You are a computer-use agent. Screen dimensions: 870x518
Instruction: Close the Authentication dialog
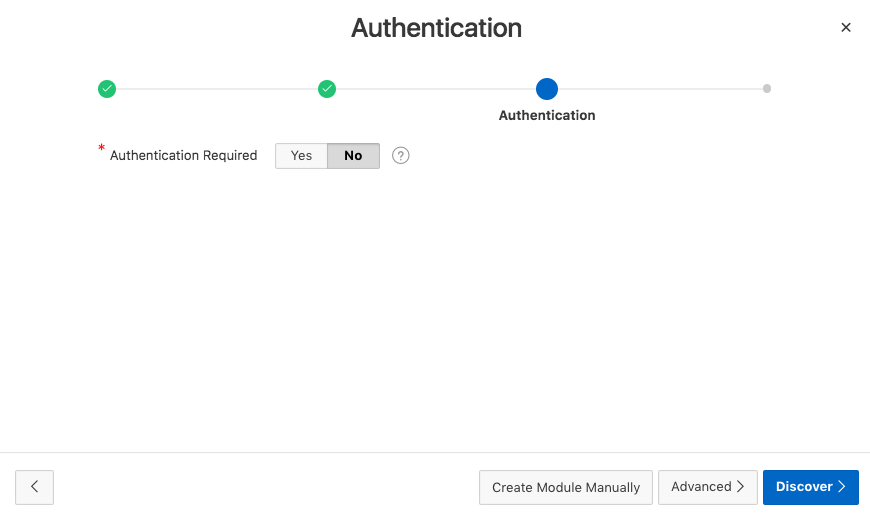pos(846,28)
